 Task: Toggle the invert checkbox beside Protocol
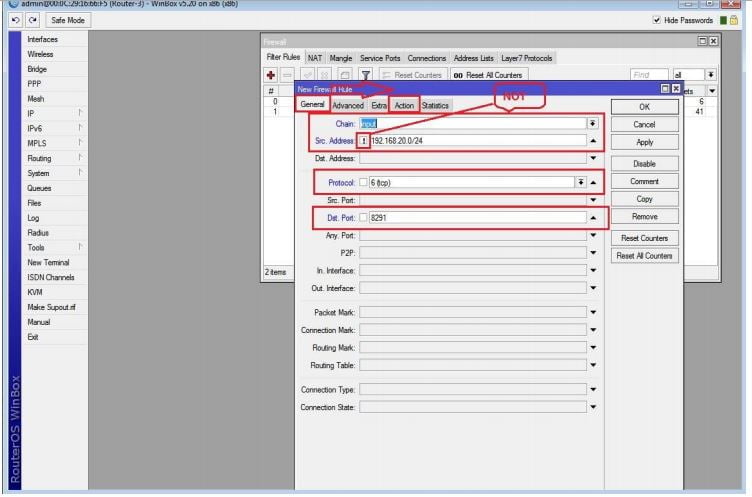click(364, 183)
